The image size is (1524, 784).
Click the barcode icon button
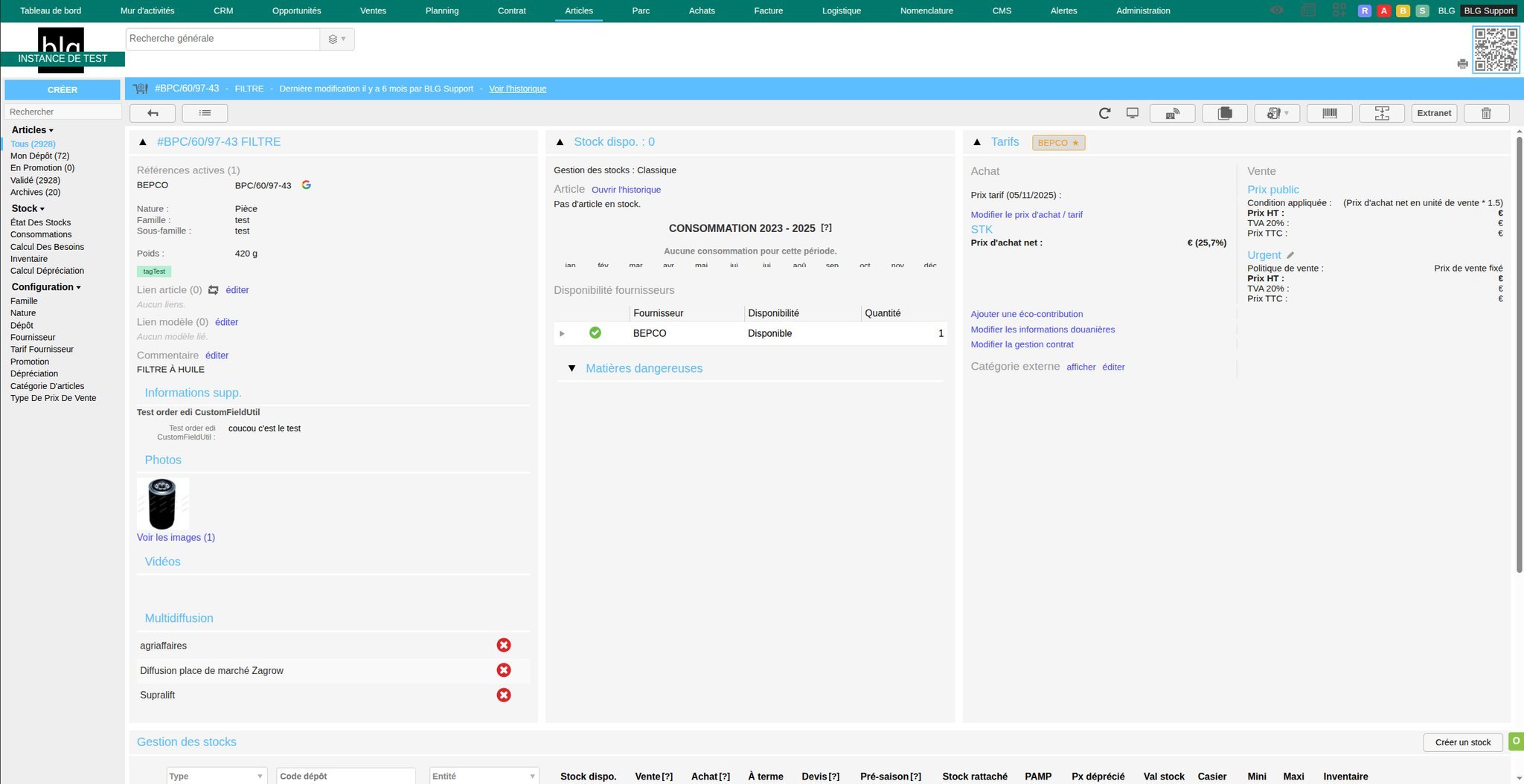click(x=1329, y=113)
